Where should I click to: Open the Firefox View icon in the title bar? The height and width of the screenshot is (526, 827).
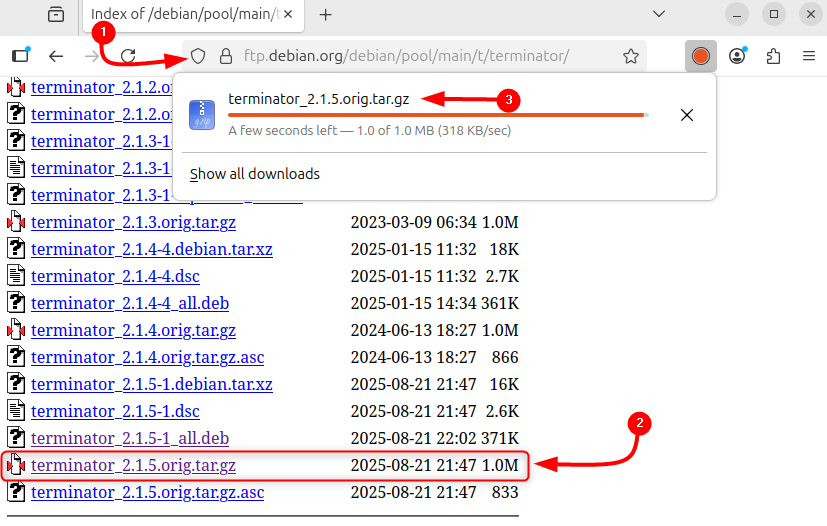click(56, 15)
